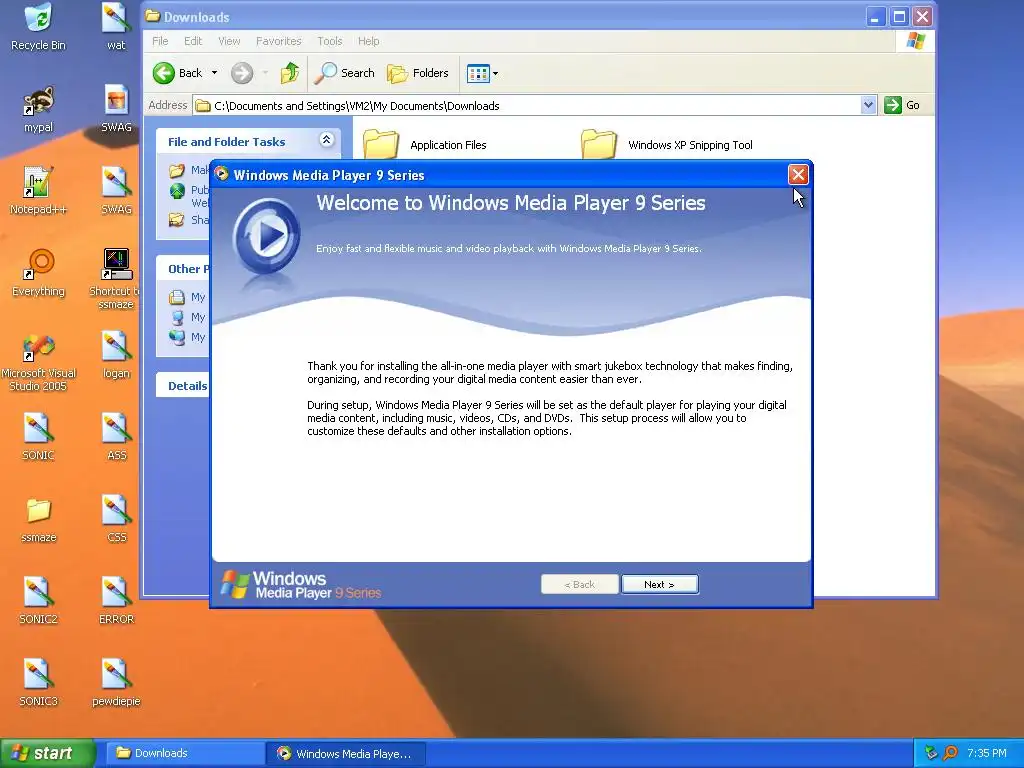Open the Edit menu in Downloads
Screen dimensions: 1024x768
(193, 41)
